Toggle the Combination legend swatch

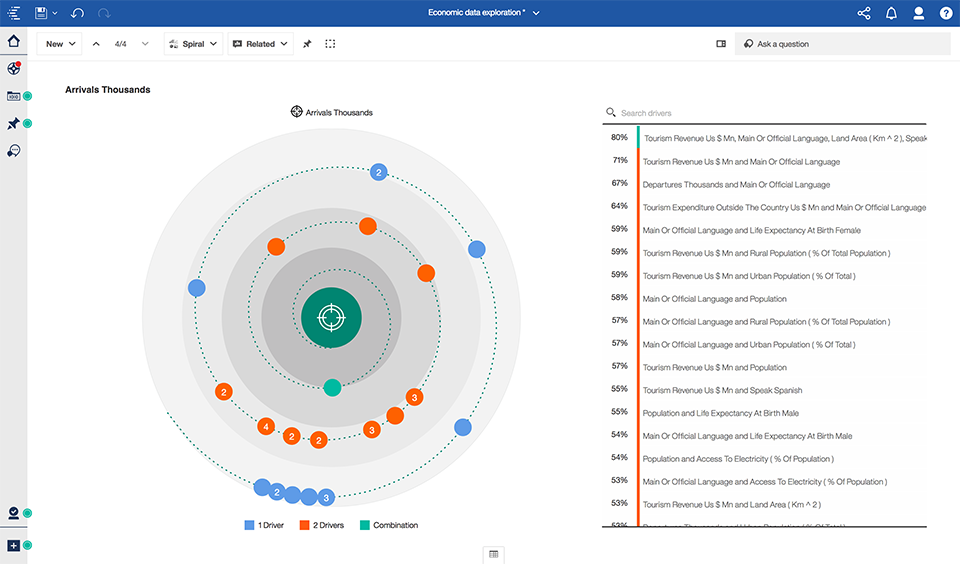(364, 525)
